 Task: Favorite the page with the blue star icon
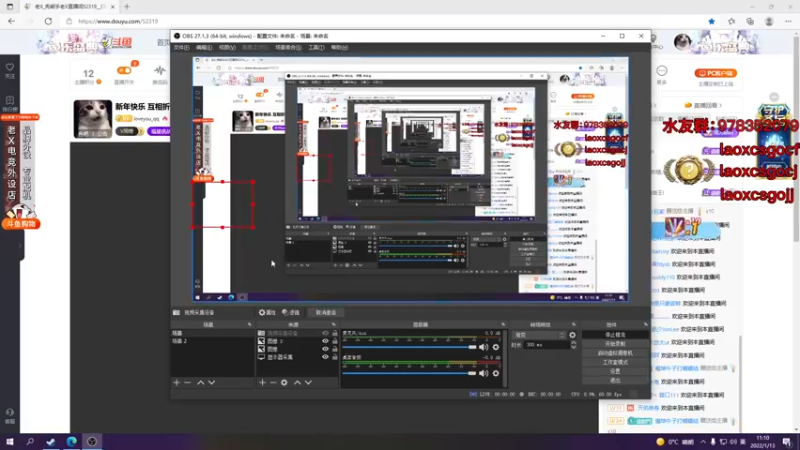[711, 21]
